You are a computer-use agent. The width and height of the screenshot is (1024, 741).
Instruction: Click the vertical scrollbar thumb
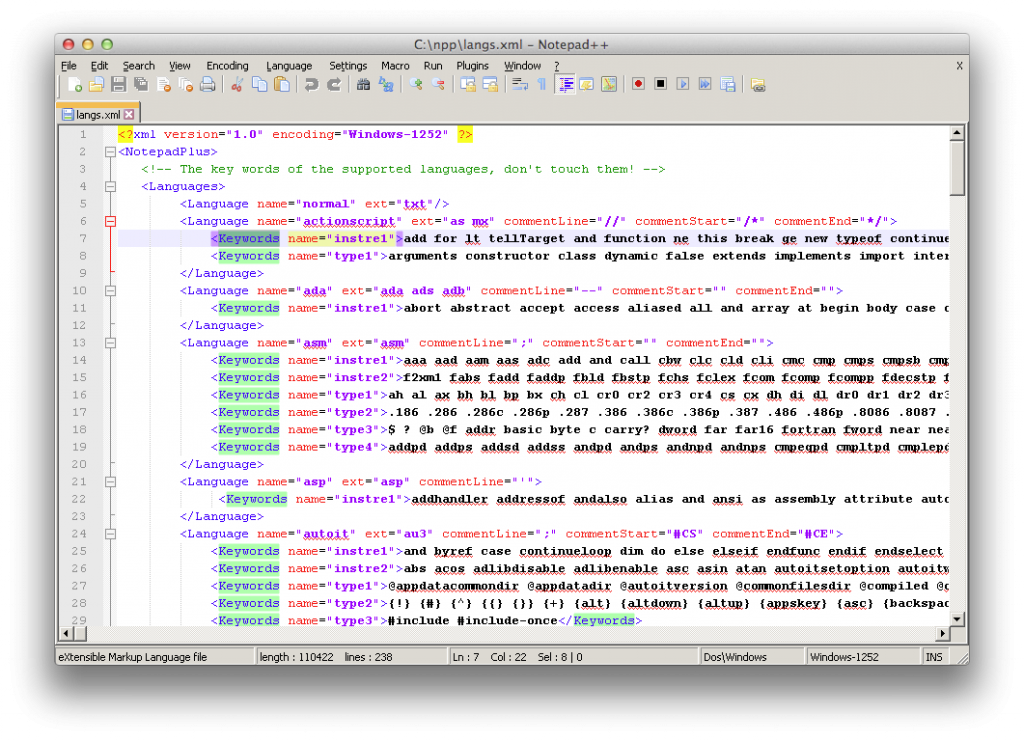[x=957, y=168]
